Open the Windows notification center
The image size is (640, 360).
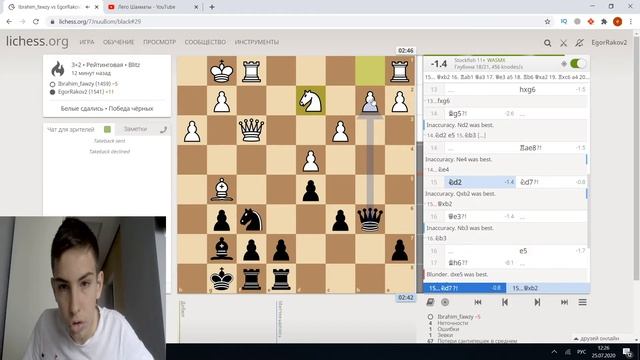coord(627,352)
